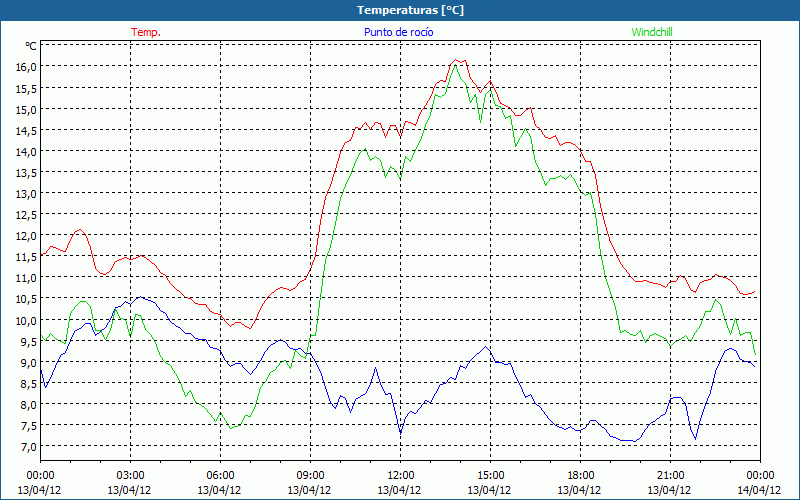Select the green 'Windchill' legend label

point(652,32)
